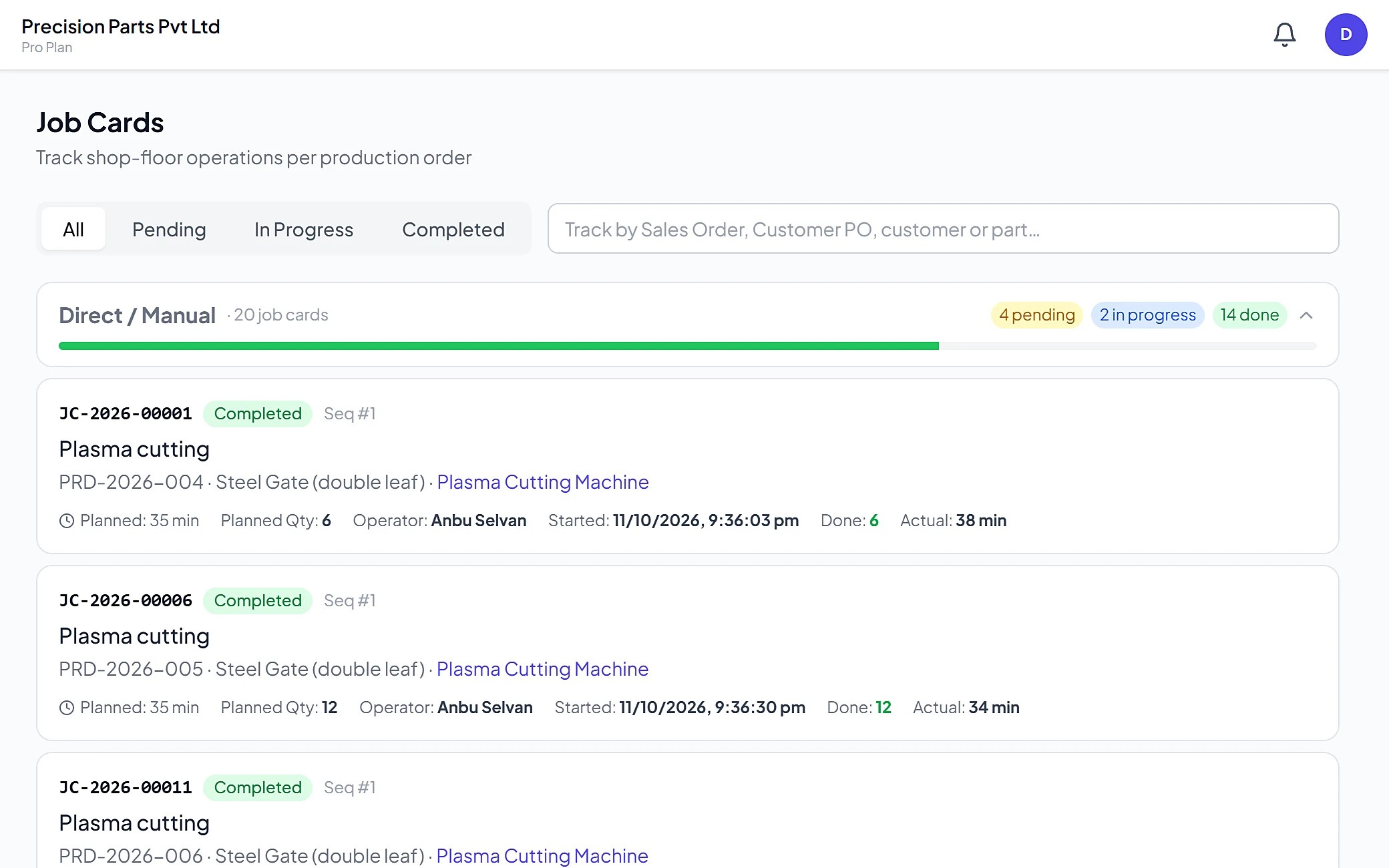Screen dimensions: 1389x868
Task: Click the 14 done badge
Action: tap(1249, 315)
